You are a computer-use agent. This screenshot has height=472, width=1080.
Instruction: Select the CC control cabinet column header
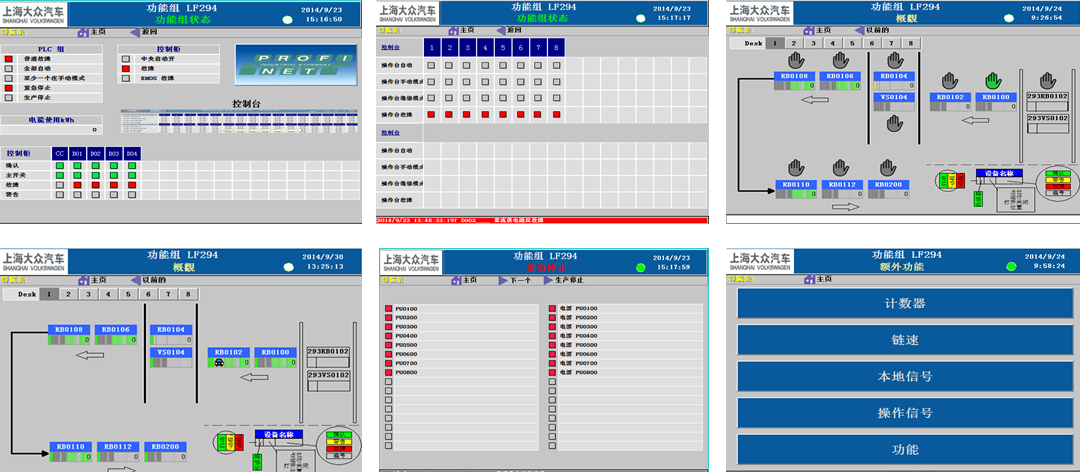click(x=60, y=153)
